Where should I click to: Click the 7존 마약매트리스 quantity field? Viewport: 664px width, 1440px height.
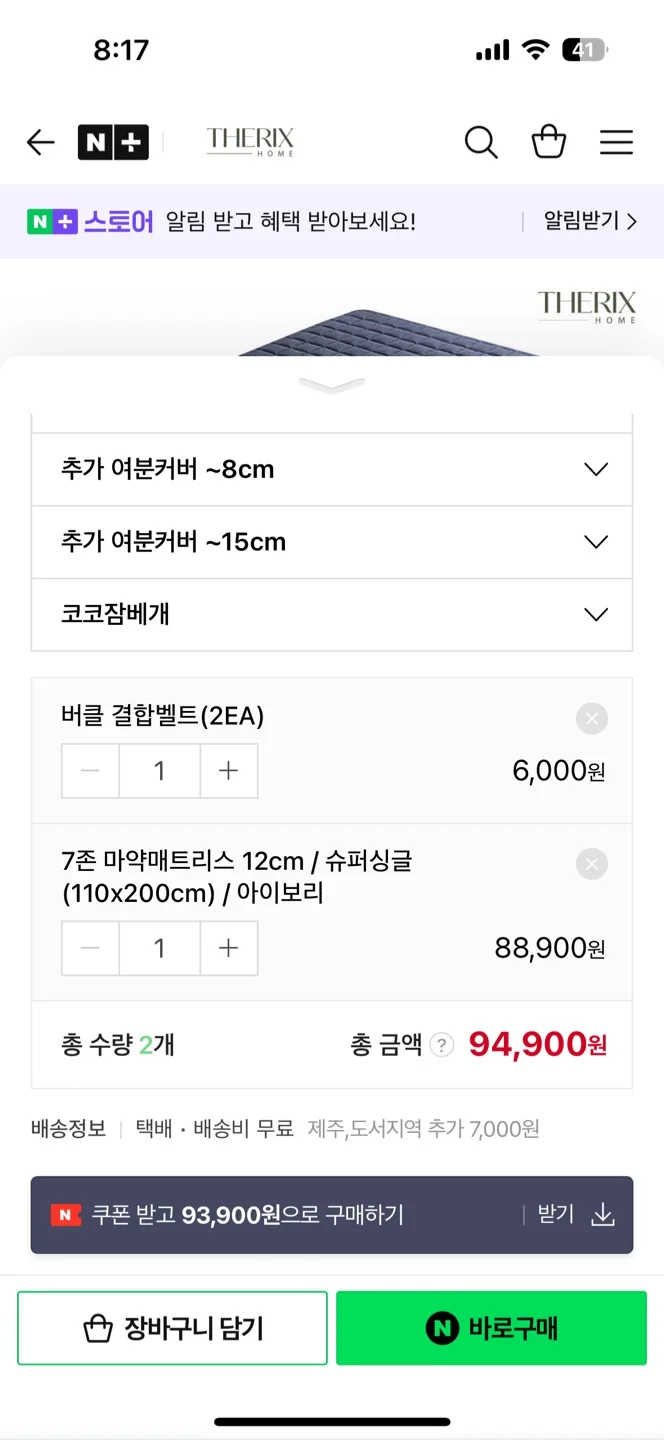160,948
